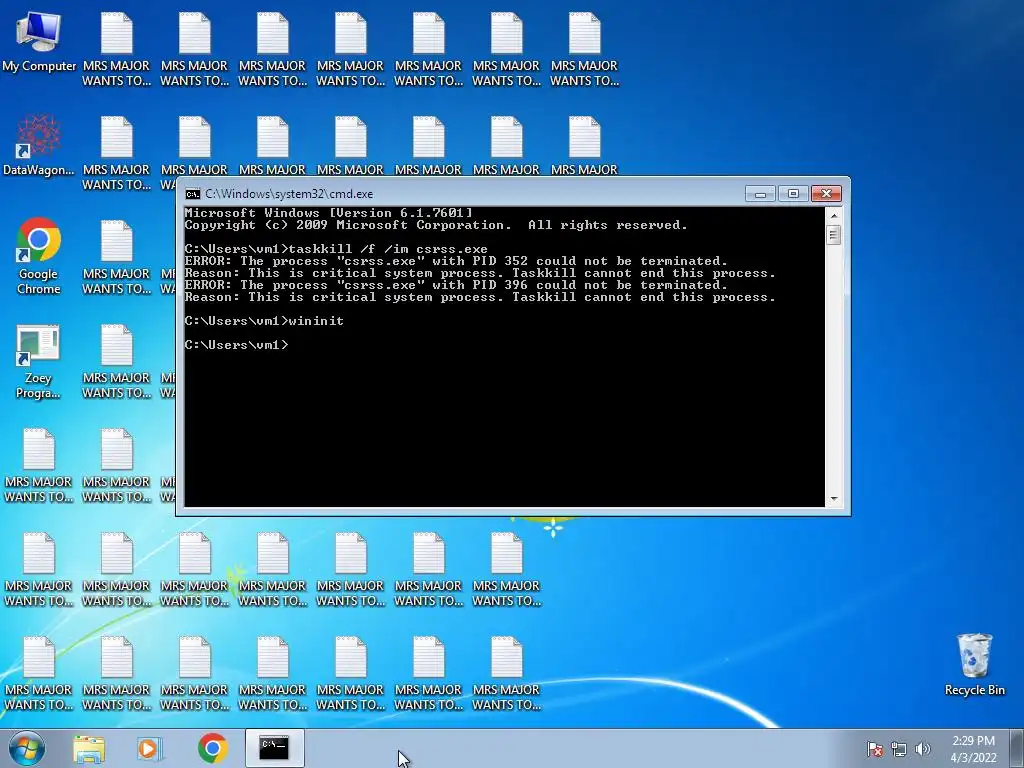
Task: Select the MRS MAJOR file beside DataWagon shortcut
Action: tap(116, 153)
